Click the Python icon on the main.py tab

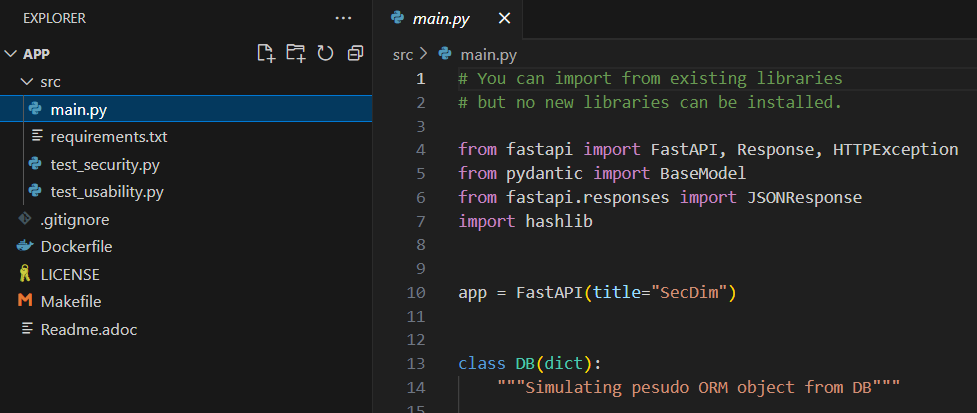(x=397, y=18)
